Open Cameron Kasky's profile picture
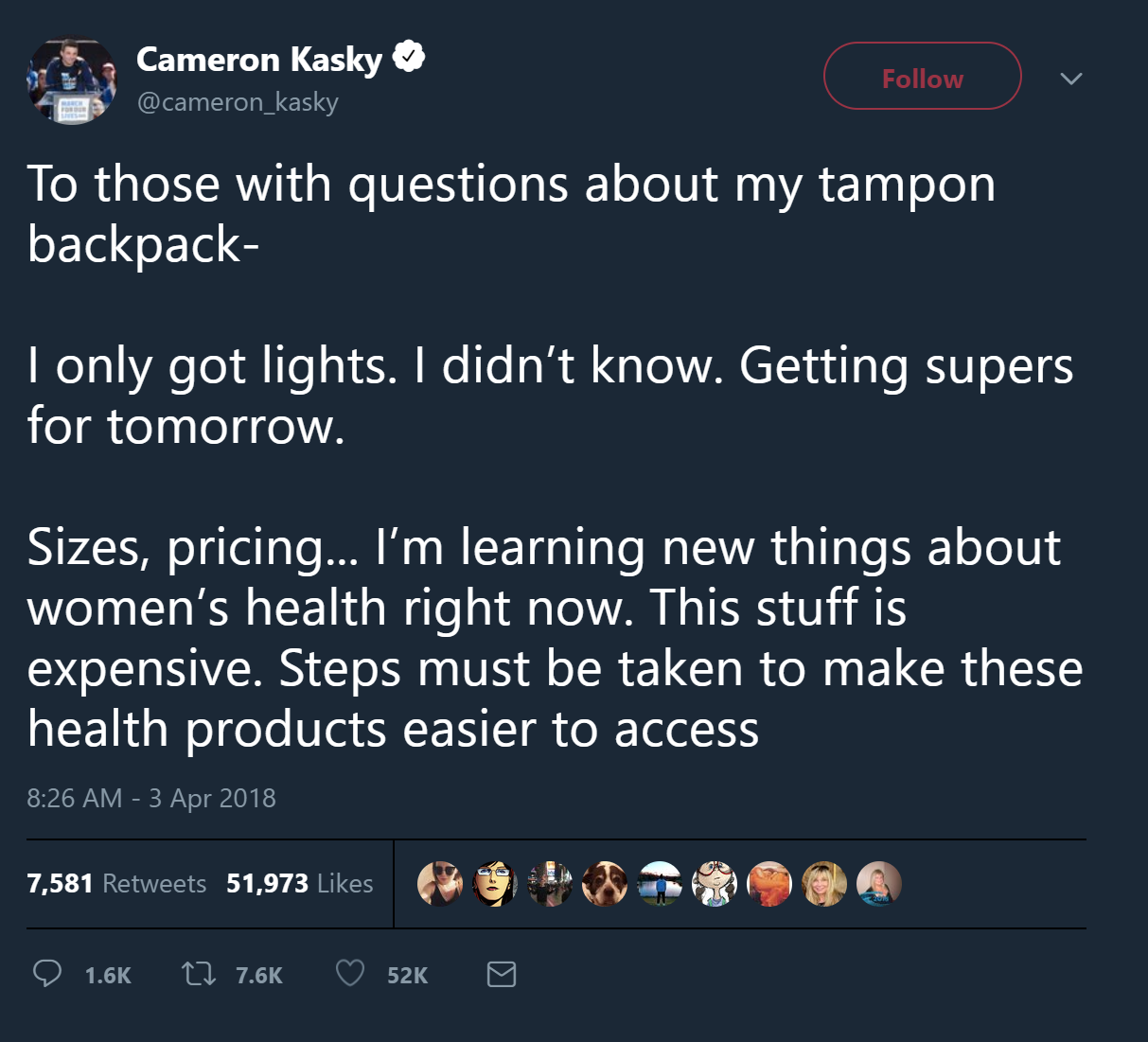This screenshot has height=1042, width=1148. click(x=72, y=81)
